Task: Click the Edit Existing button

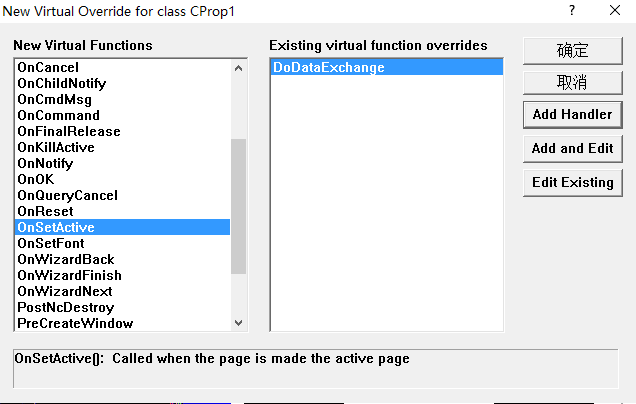Action: (572, 183)
